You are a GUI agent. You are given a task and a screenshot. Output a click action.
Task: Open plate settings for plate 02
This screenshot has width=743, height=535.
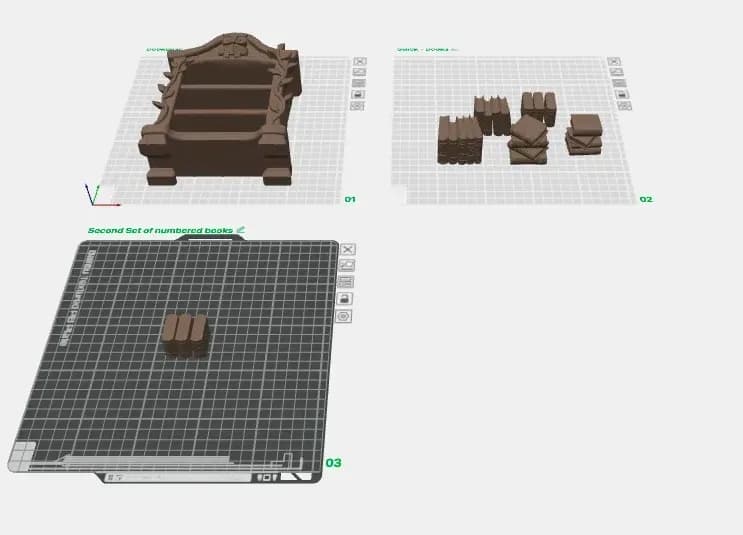coord(624,106)
